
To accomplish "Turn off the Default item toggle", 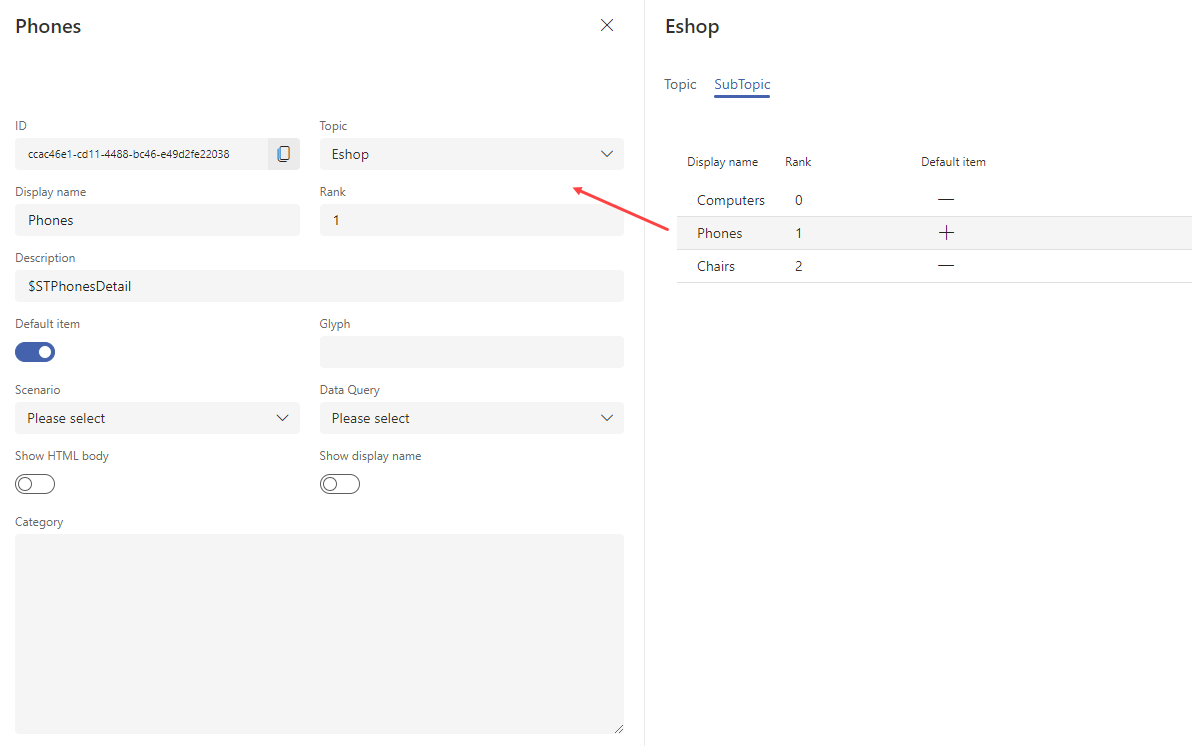I will (x=35, y=352).
